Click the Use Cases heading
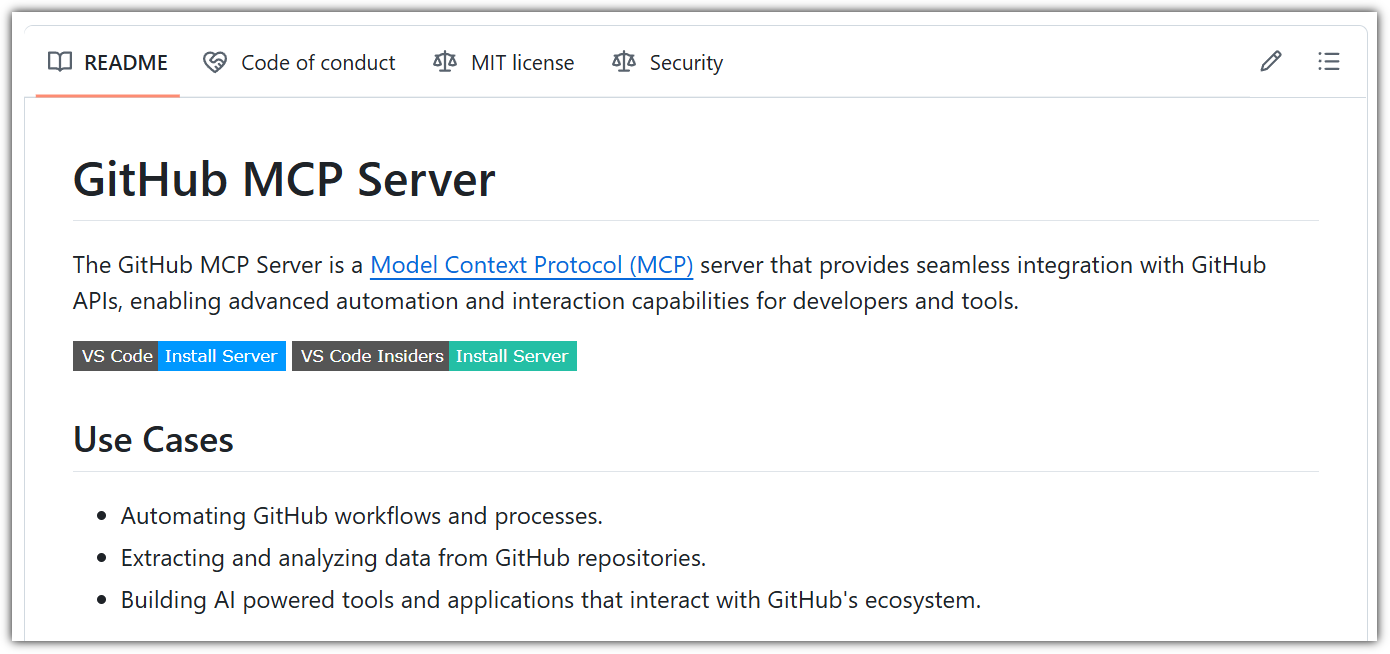Image resolution: width=1390 pixels, height=654 pixels. tap(153, 440)
